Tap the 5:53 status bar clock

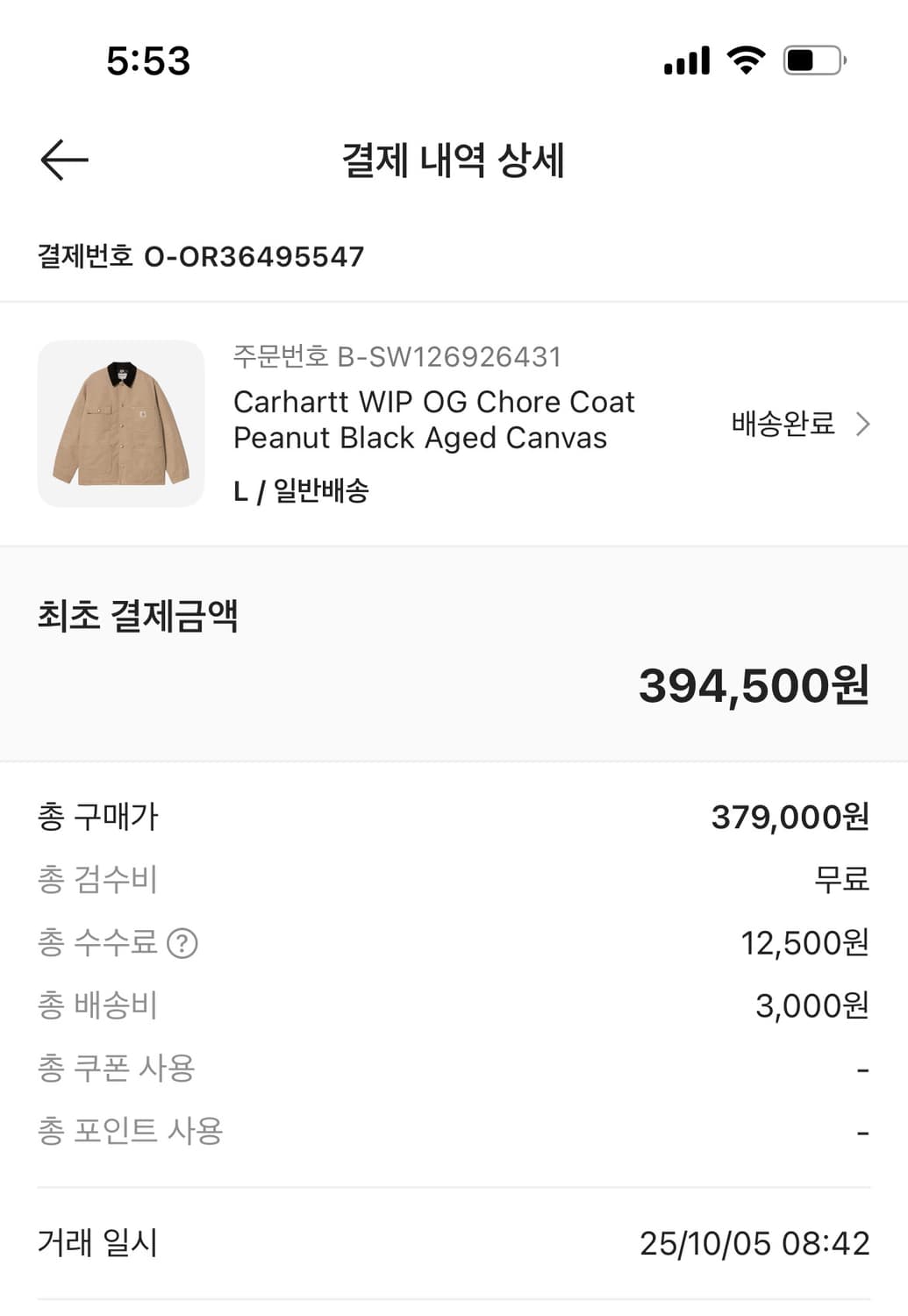(148, 61)
